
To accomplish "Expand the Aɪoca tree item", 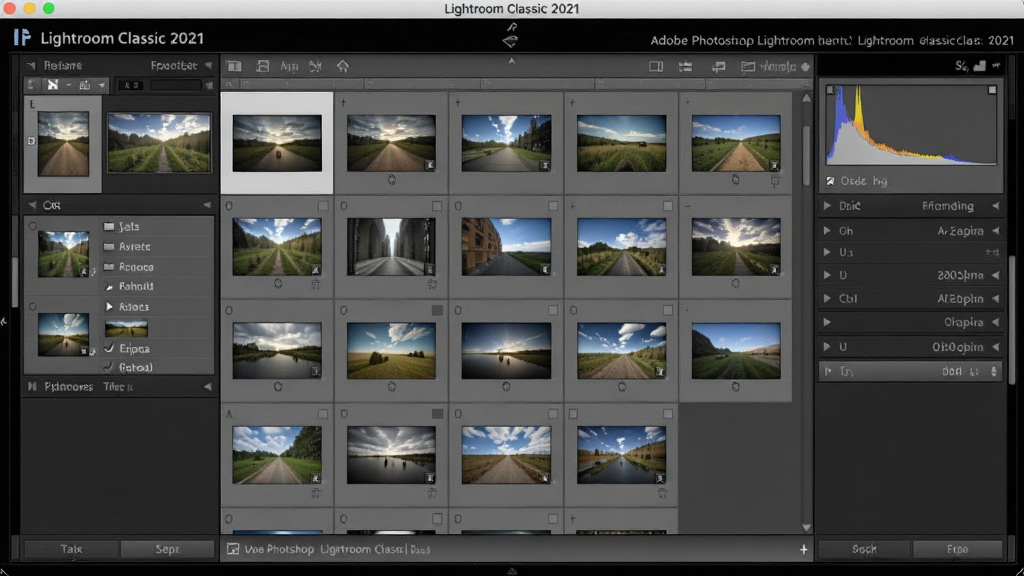I will coord(109,306).
